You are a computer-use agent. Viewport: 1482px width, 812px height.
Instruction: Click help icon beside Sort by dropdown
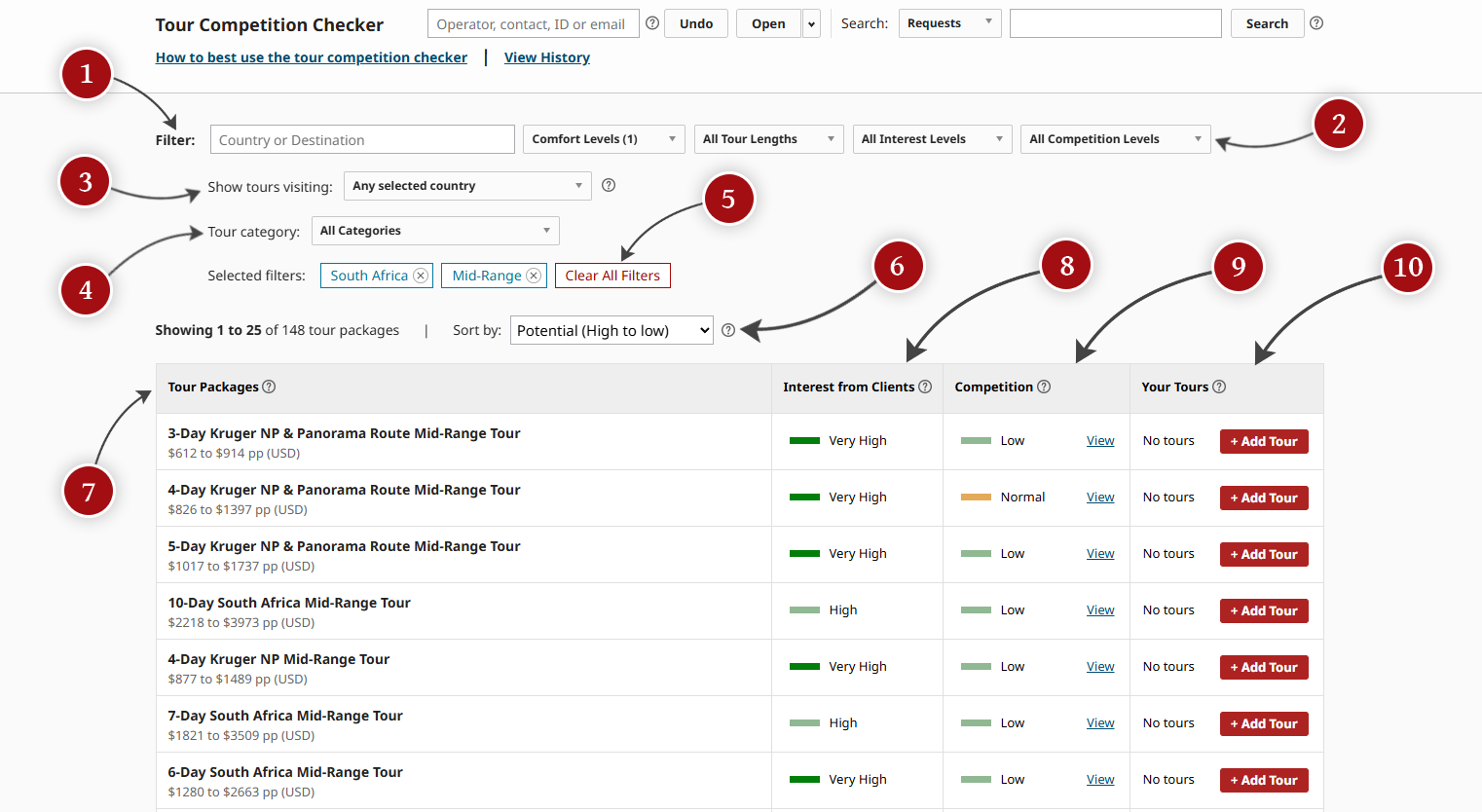pos(728,331)
